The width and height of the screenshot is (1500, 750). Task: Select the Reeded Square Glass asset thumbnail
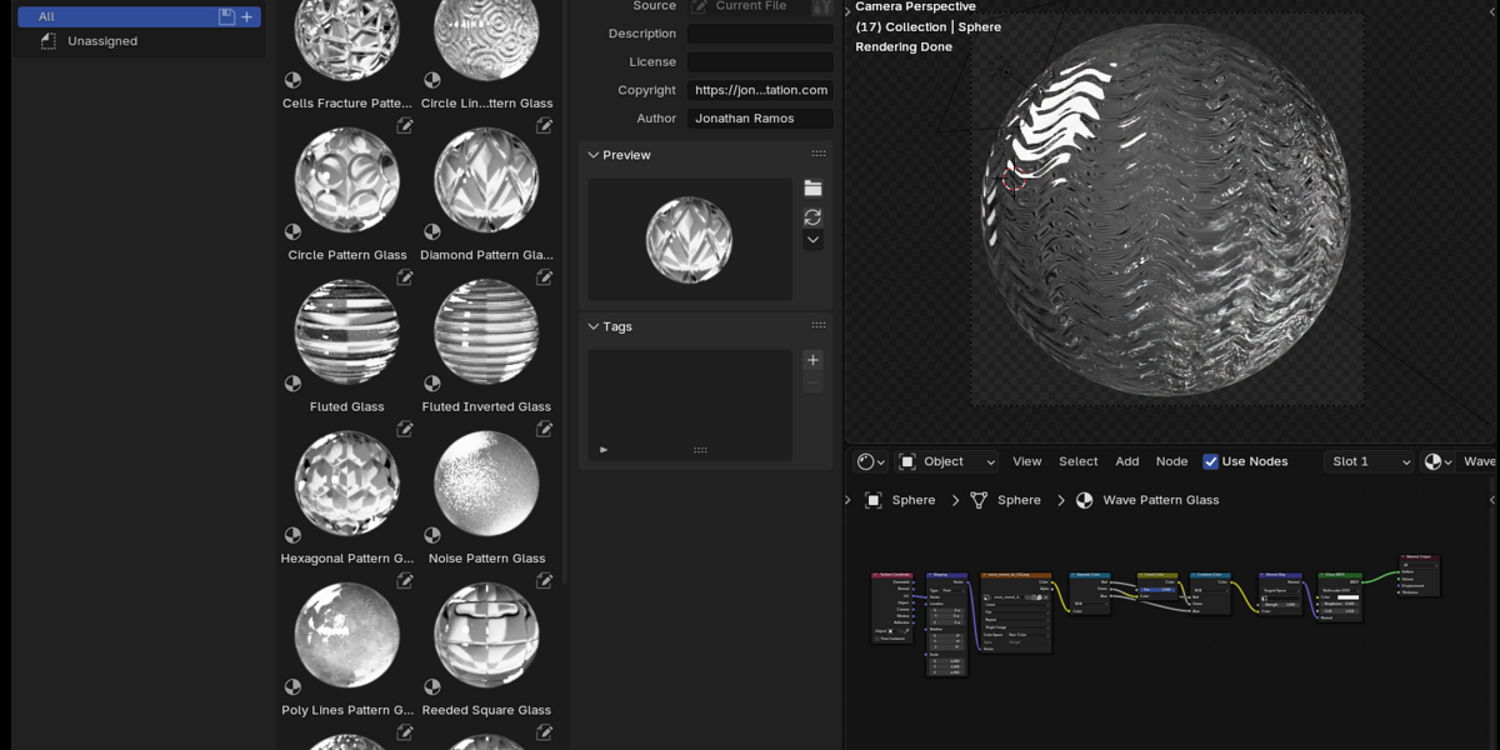click(x=487, y=637)
